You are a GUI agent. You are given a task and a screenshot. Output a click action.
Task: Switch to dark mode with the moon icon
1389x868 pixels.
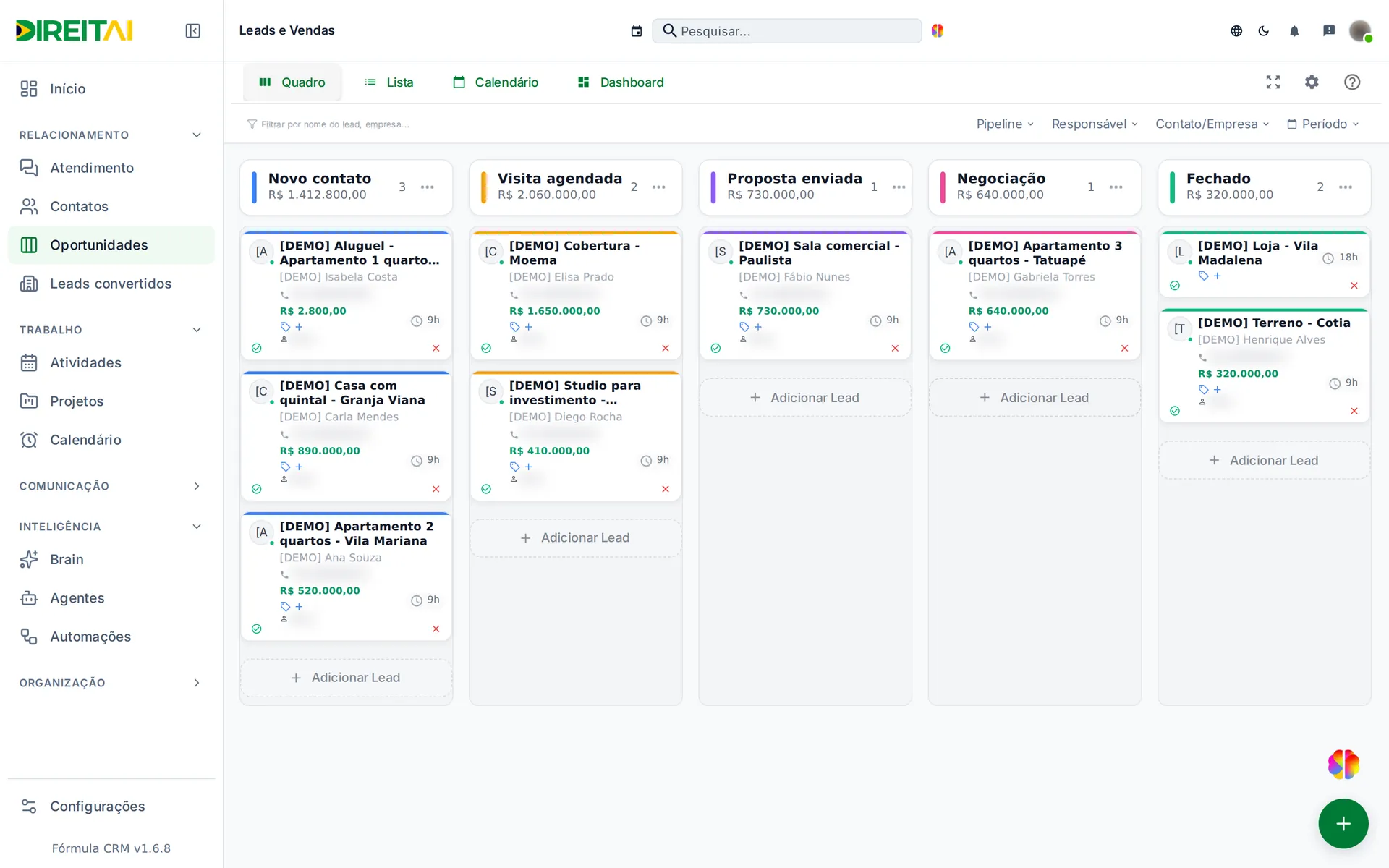tap(1264, 31)
